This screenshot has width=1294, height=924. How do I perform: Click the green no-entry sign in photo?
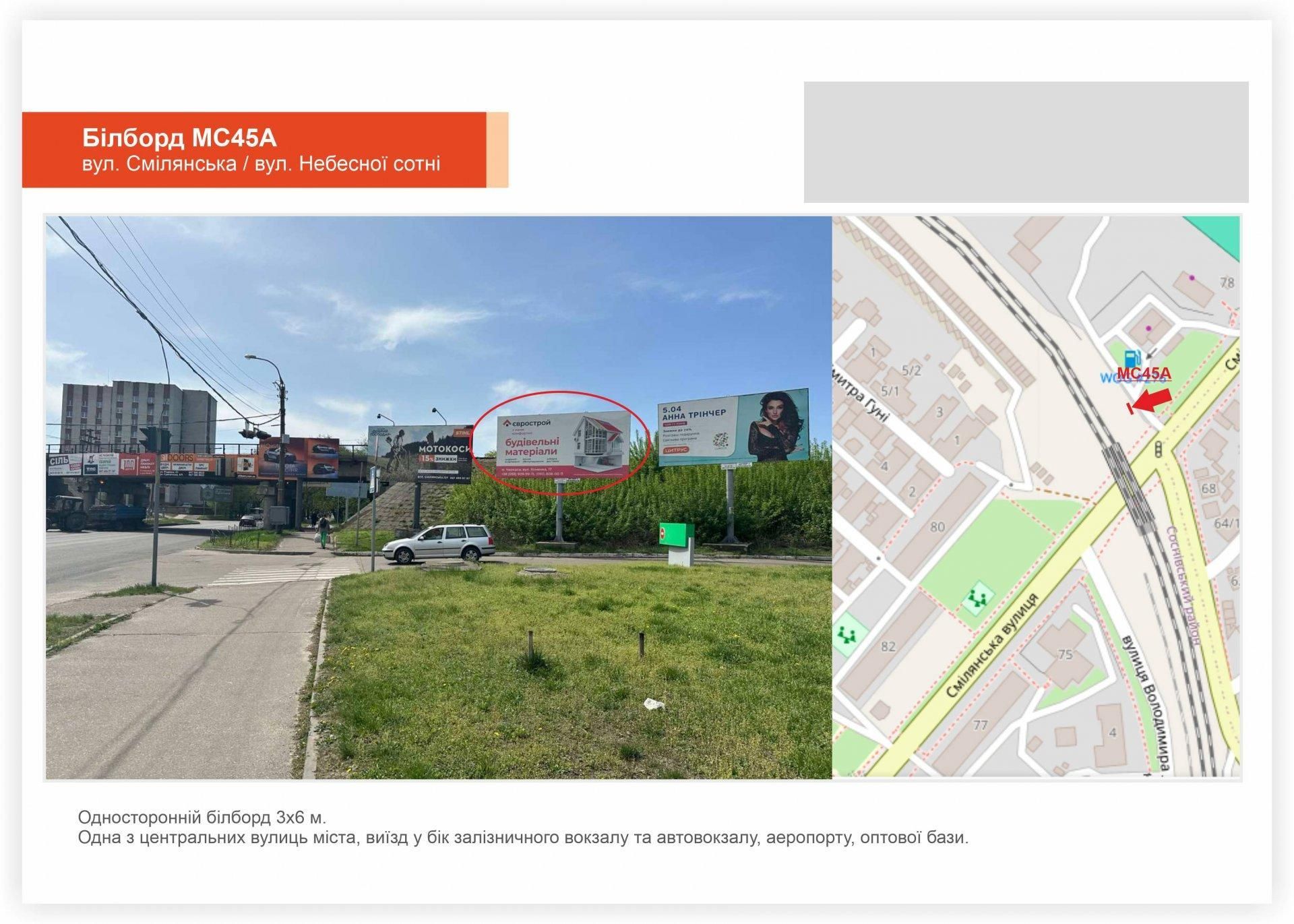[676, 534]
